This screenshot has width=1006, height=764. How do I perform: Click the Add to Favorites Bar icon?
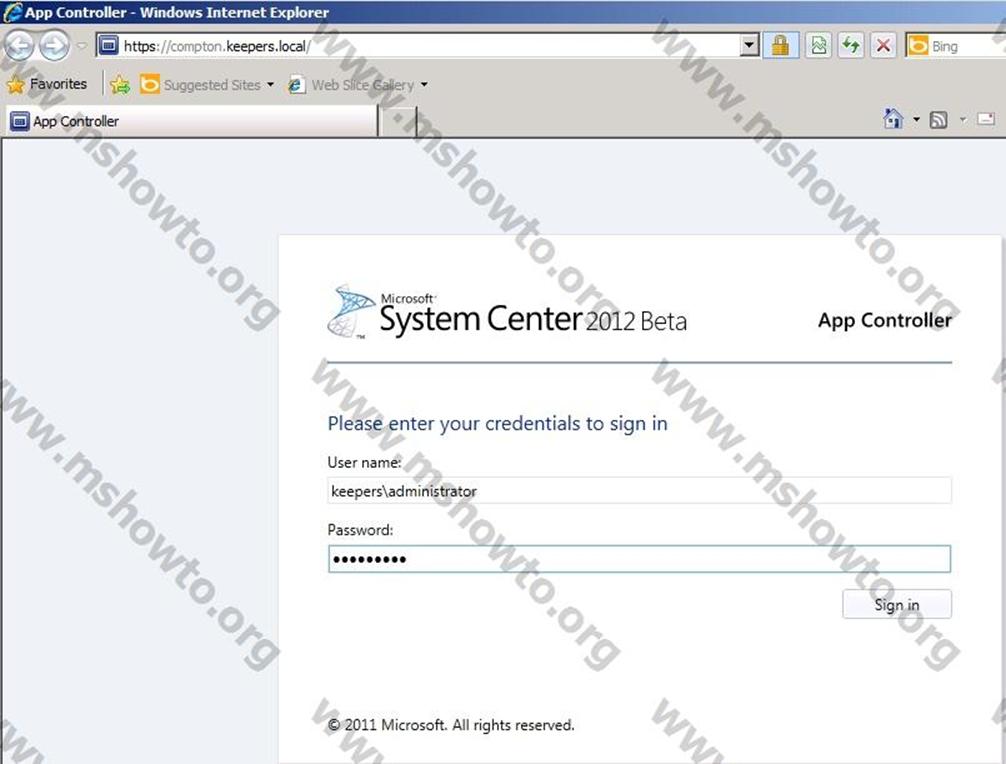119,84
